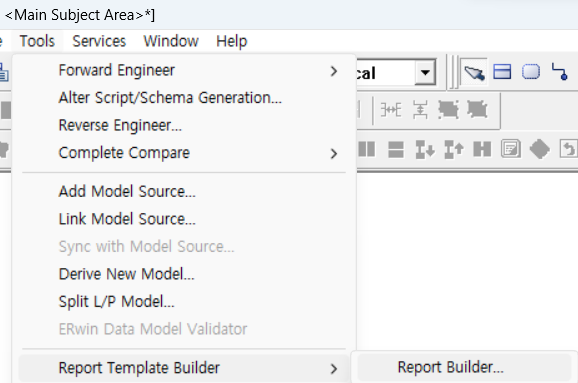Select Link Model Source menu entry
This screenshot has width=578, height=383.
pyautogui.click(x=184, y=219)
